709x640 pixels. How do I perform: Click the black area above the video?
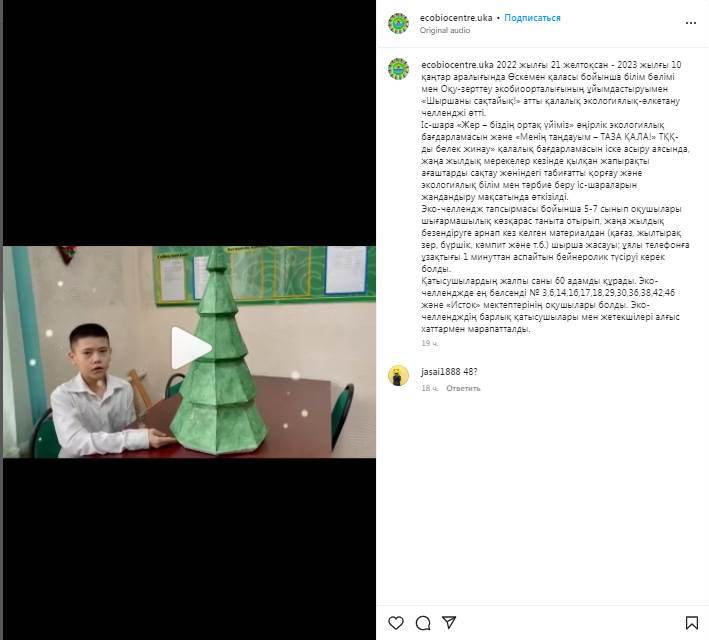[189, 123]
